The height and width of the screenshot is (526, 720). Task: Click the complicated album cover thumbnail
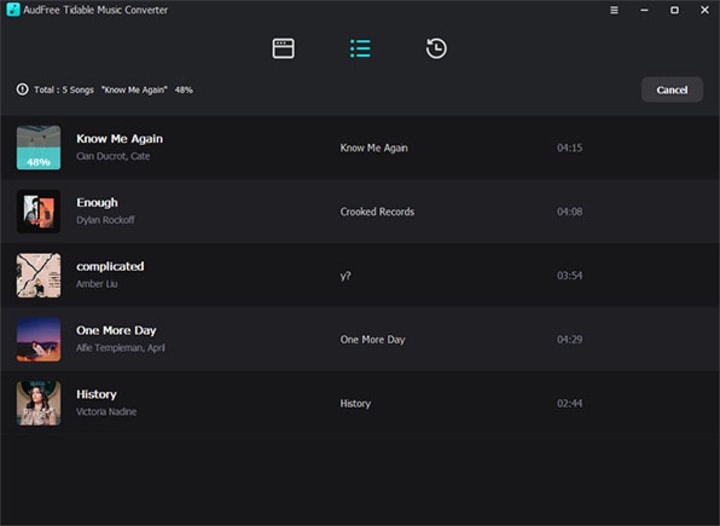tap(39, 275)
